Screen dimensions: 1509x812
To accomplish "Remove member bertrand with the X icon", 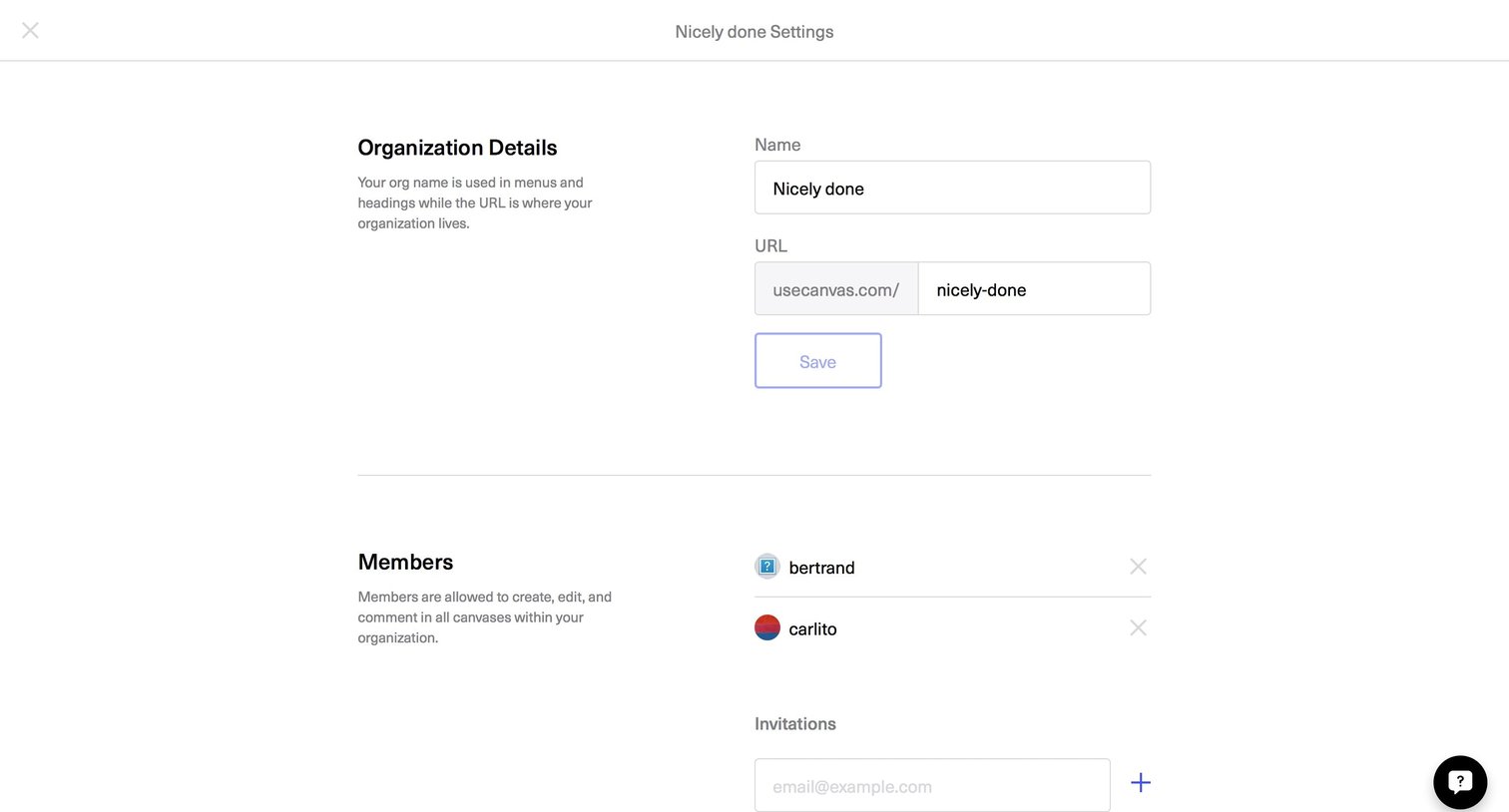I will click(1138, 567).
